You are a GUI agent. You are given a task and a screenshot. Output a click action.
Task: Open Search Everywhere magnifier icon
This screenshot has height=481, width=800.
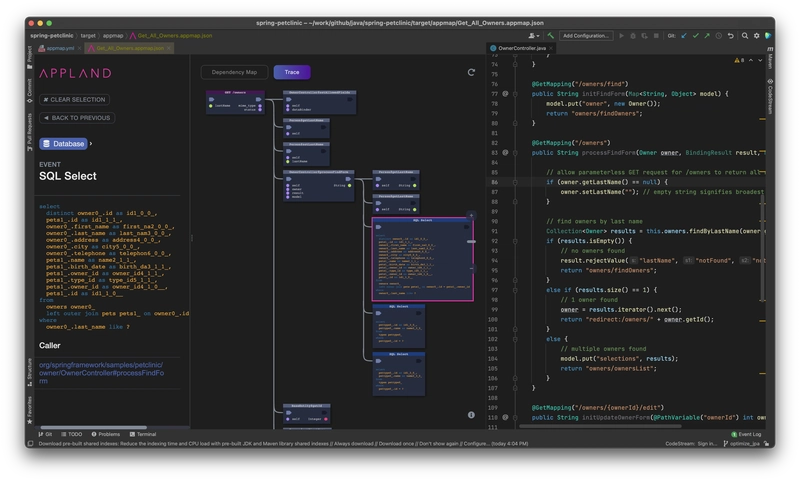[x=745, y=36]
